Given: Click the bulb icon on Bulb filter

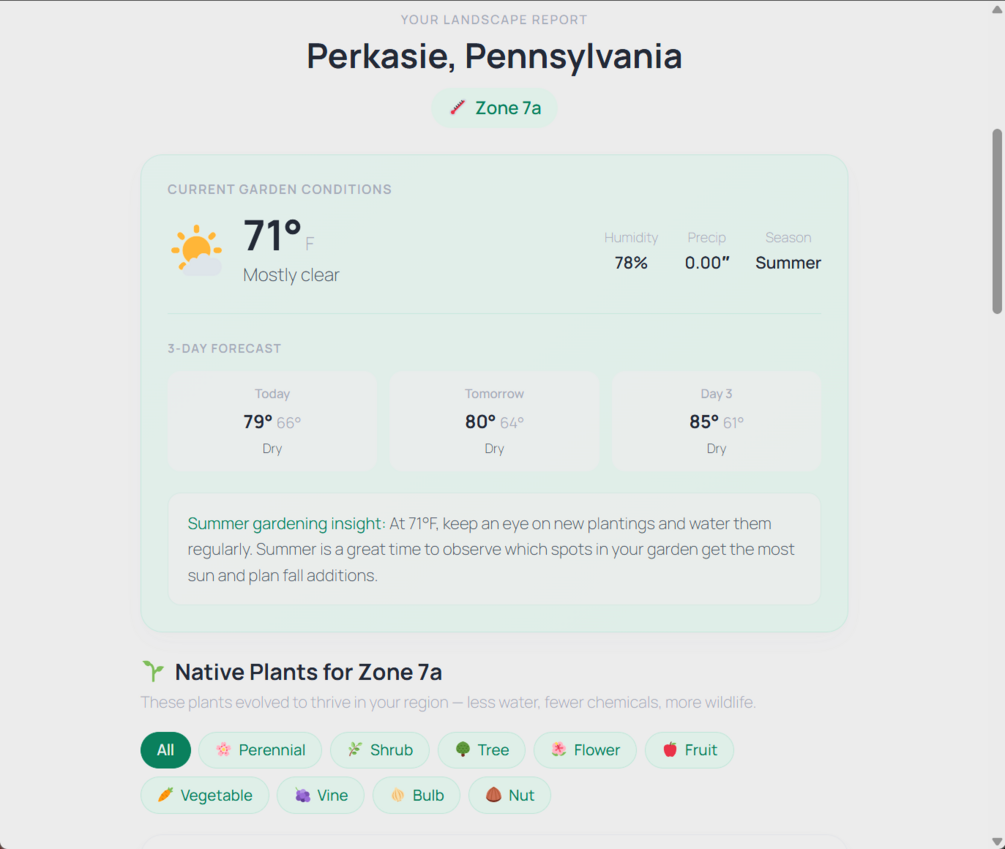Looking at the screenshot, I should [x=397, y=795].
